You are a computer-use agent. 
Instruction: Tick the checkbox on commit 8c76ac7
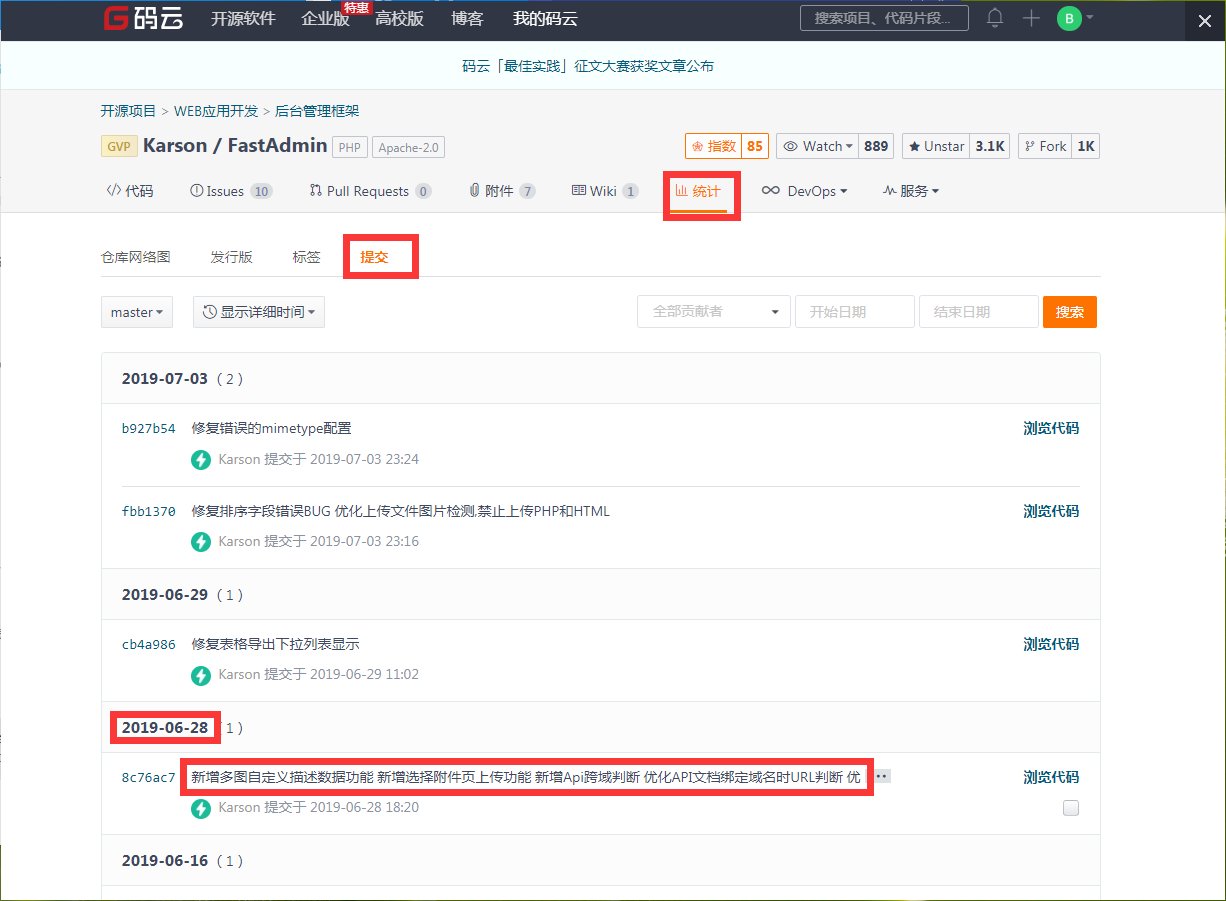pos(1071,808)
